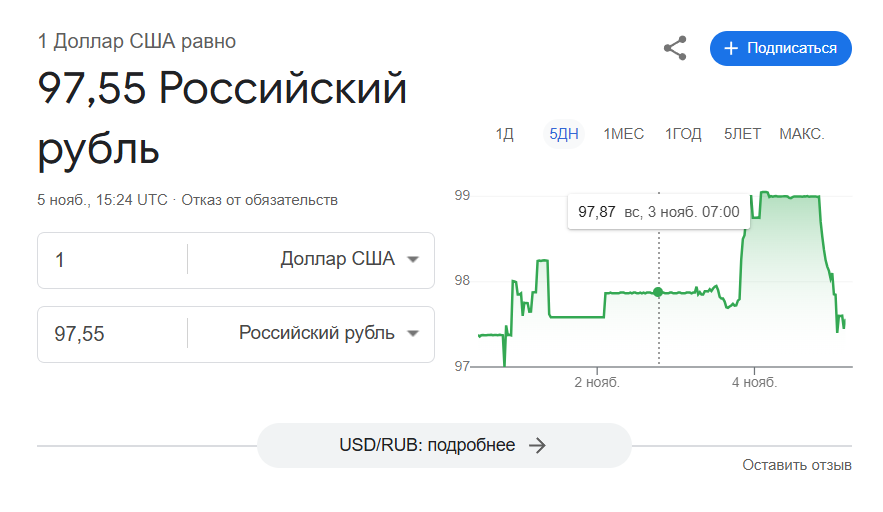Click the ruble amount field showing 97,55
Screen dimensions: 883x512
pos(112,334)
